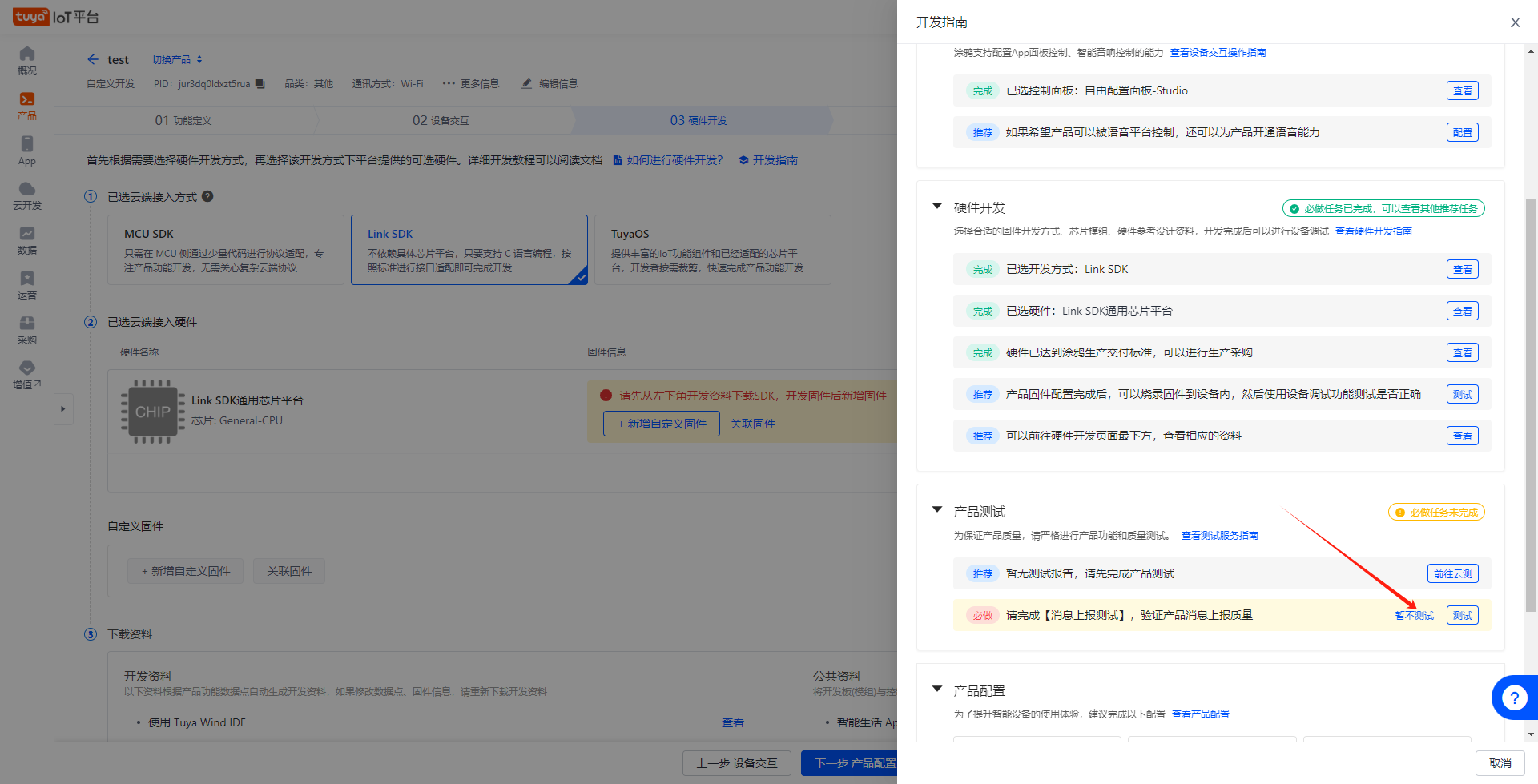This screenshot has height=784, width=1538.
Task: Collapse the 硬件开发 section triangle
Action: click(x=936, y=207)
